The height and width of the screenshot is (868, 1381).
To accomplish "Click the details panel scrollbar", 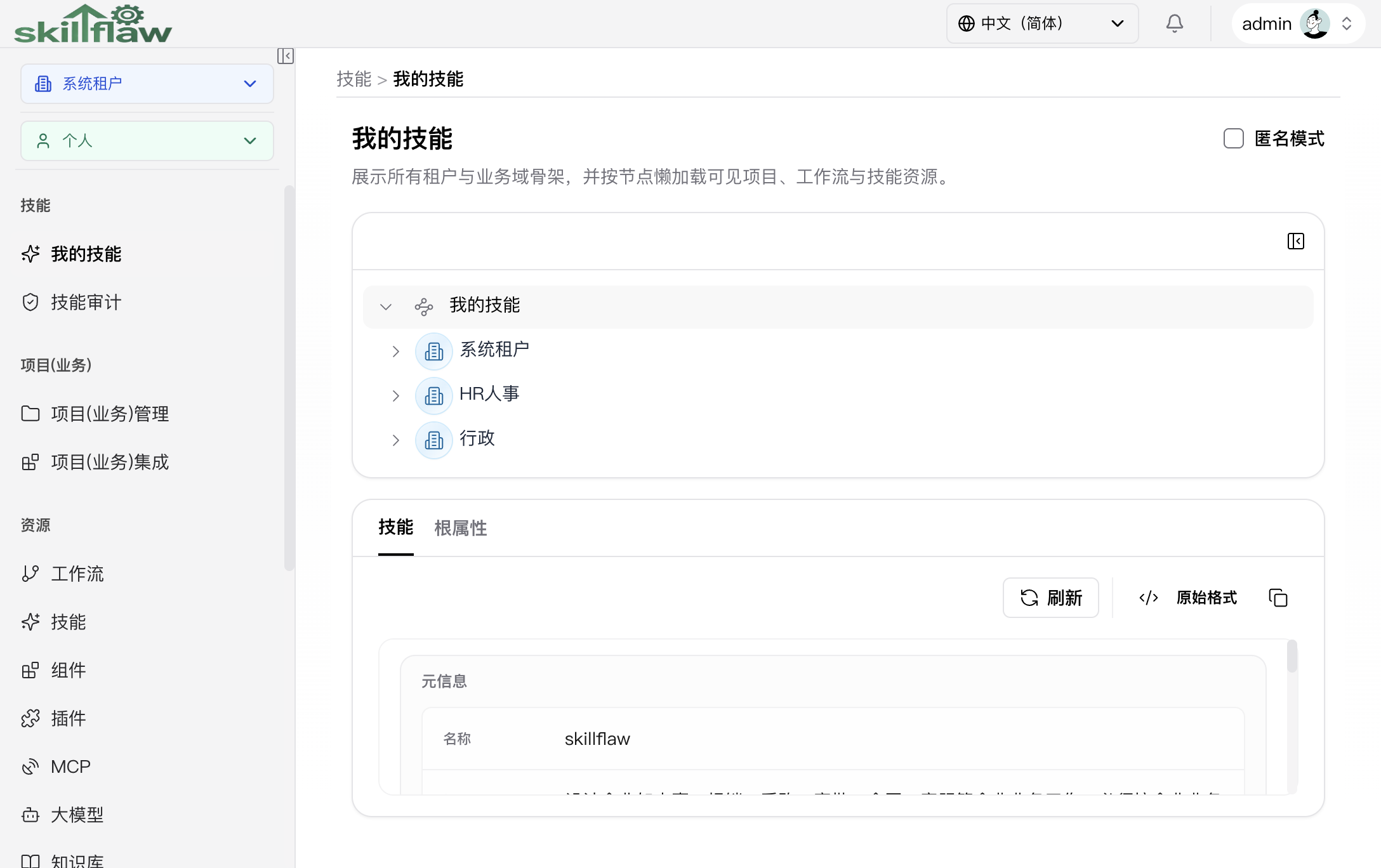I will [x=1292, y=656].
